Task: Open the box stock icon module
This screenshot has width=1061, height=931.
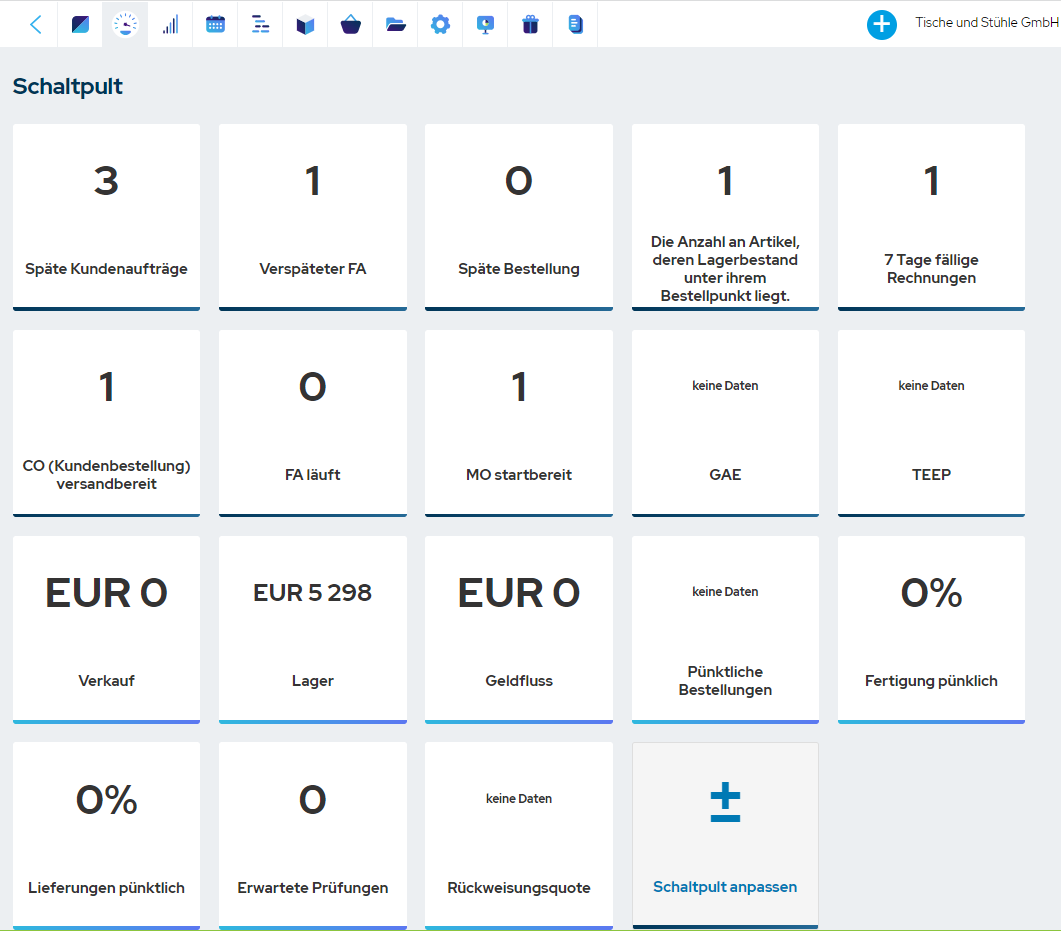Action: pos(305,25)
